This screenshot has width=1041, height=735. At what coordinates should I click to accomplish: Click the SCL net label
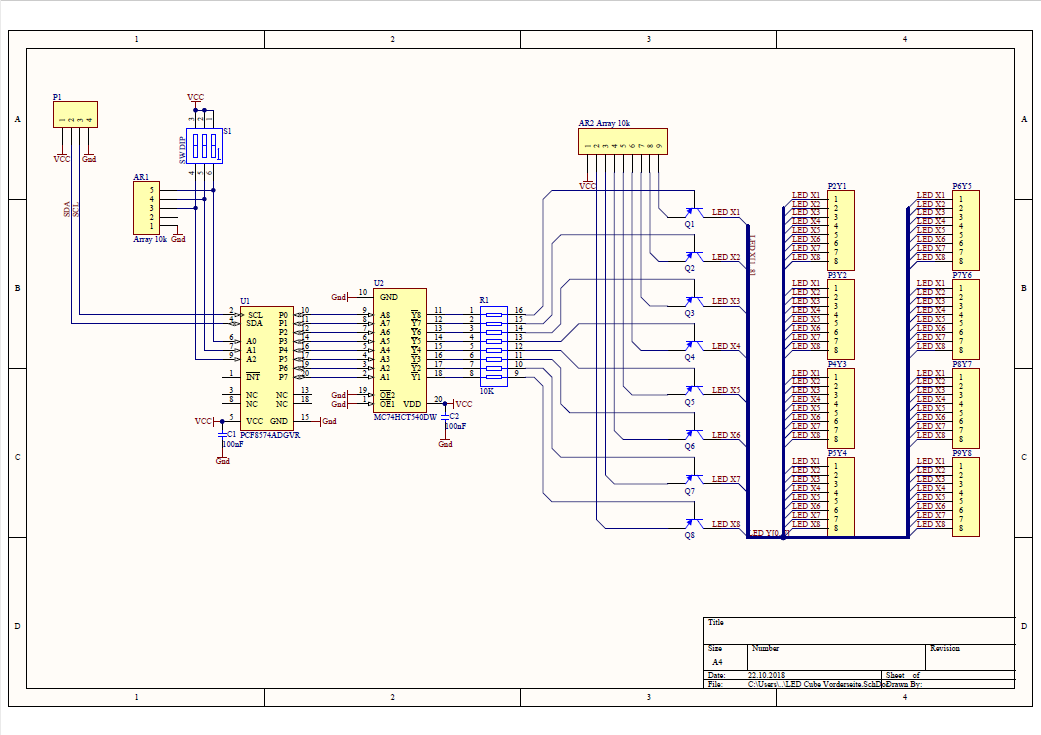coord(76,209)
